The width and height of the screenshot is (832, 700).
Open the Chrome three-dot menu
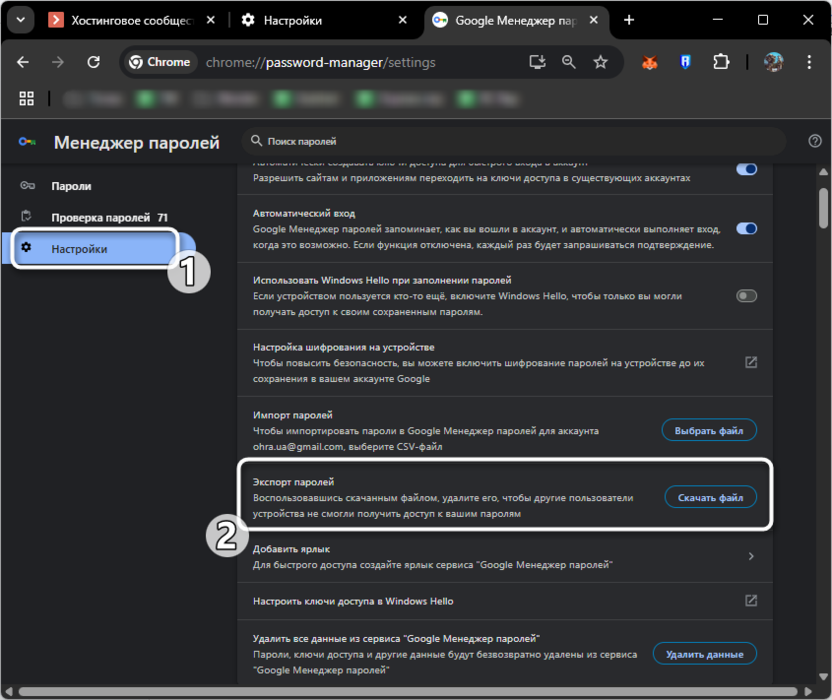point(809,62)
